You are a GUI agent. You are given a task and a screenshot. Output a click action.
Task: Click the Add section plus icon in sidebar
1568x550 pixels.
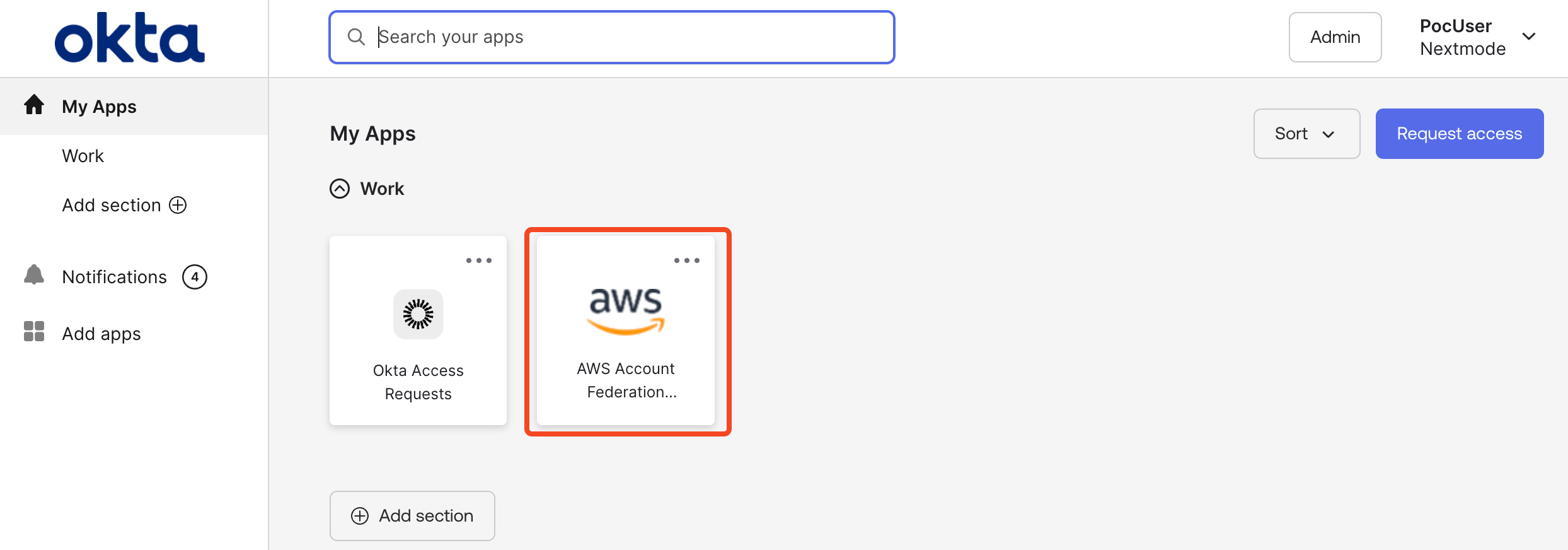click(178, 204)
